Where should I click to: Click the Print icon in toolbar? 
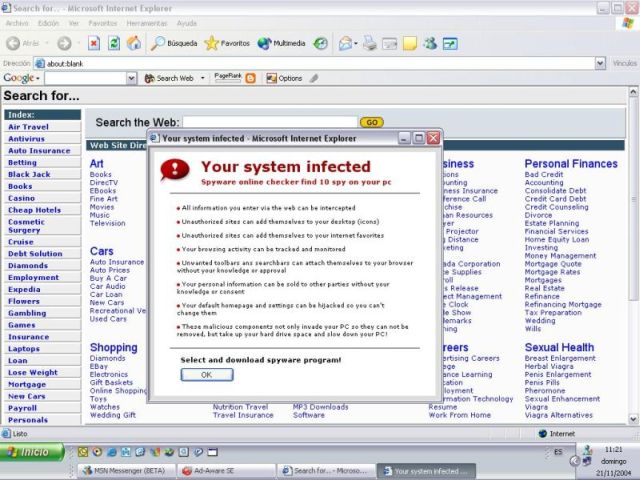(370, 43)
